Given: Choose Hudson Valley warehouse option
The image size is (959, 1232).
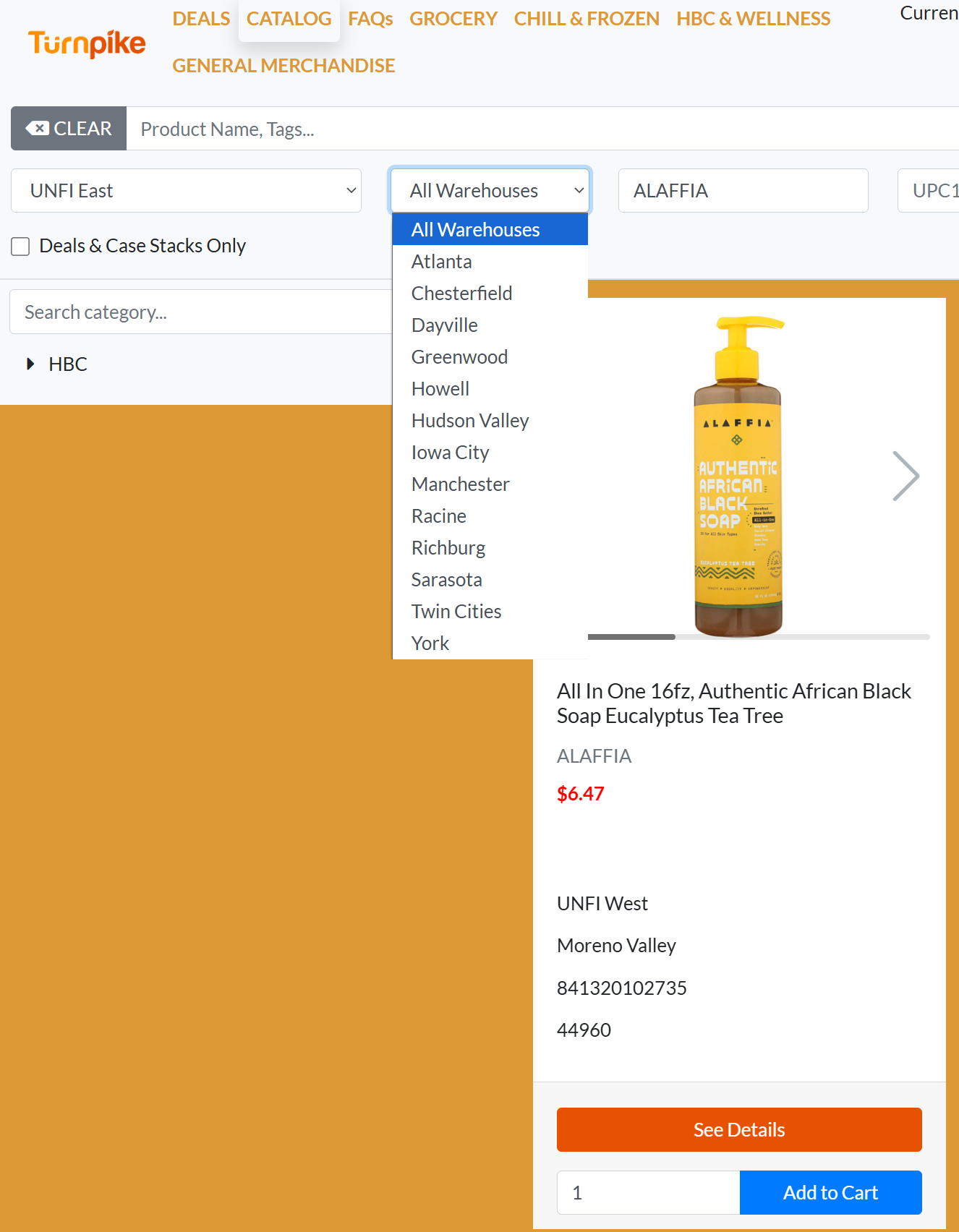Looking at the screenshot, I should click(490, 420).
